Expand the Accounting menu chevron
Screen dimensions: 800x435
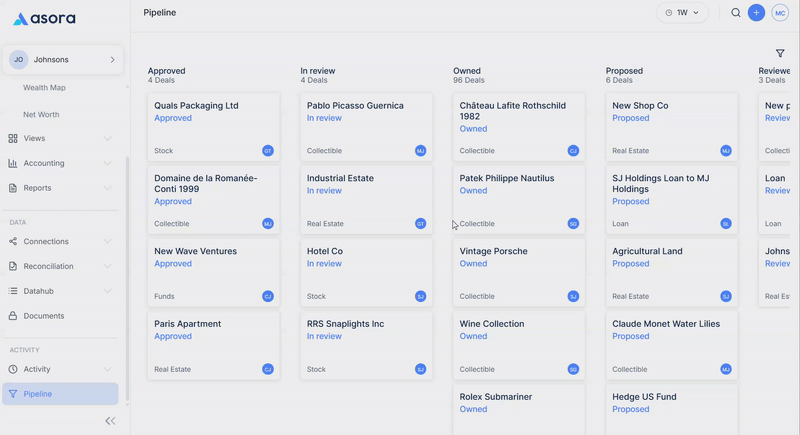coord(107,163)
